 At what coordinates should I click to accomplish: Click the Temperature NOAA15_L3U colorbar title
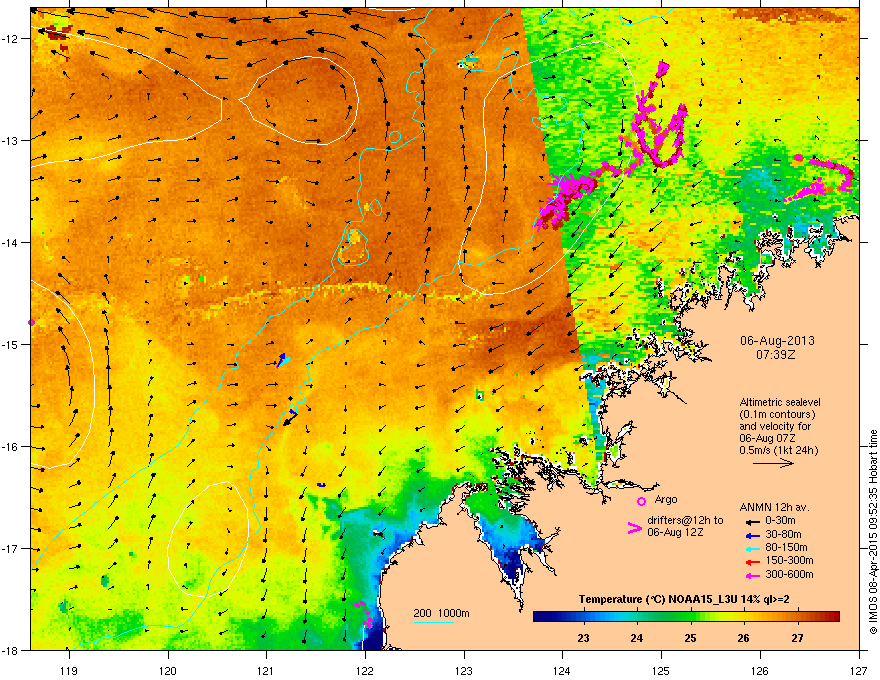(x=684, y=599)
